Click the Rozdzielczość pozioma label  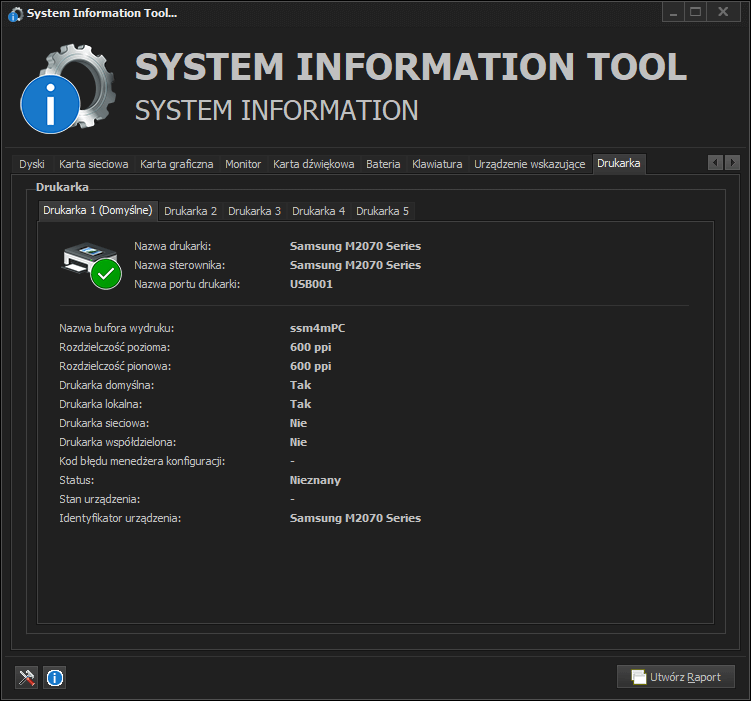[x=114, y=348]
